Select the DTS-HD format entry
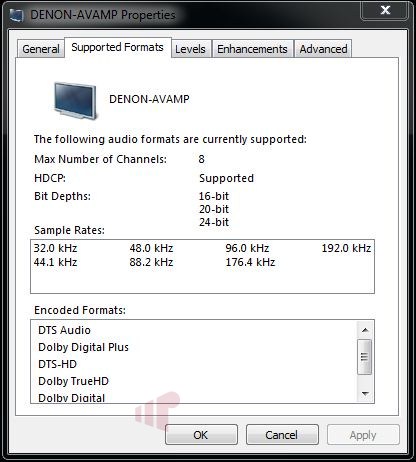This screenshot has width=416, height=462. pos(57,364)
